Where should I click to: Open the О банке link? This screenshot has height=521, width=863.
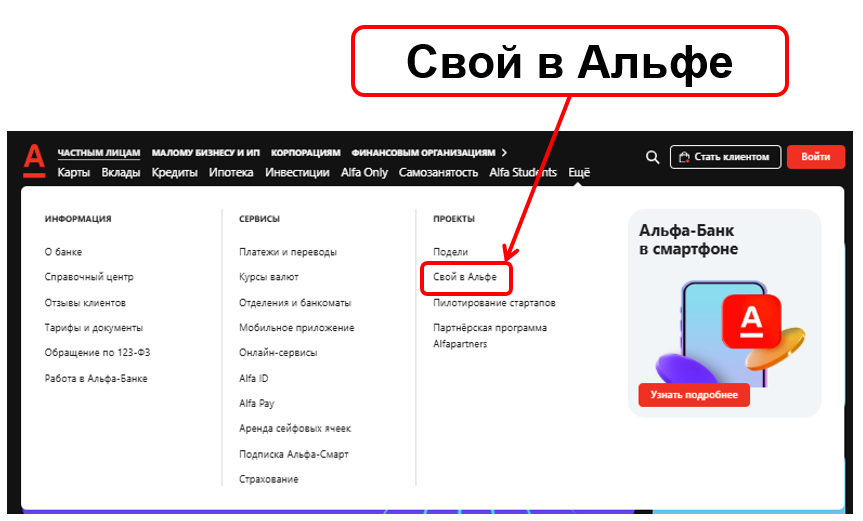63,252
